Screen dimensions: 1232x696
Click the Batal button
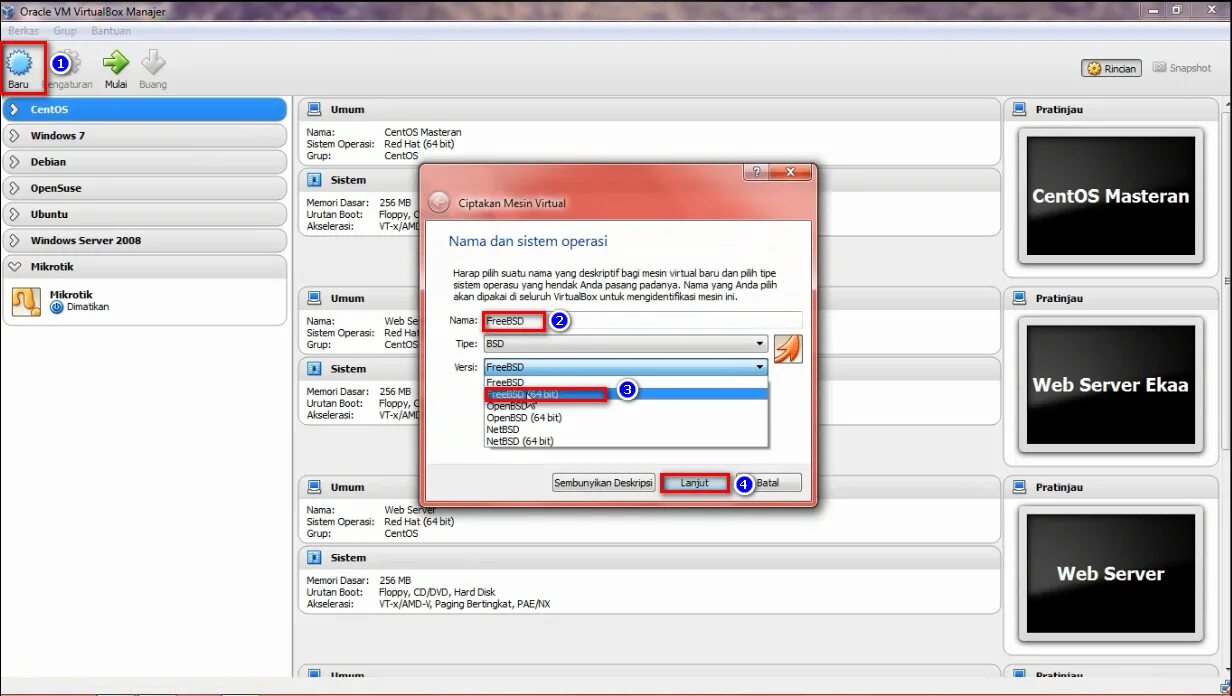click(768, 483)
